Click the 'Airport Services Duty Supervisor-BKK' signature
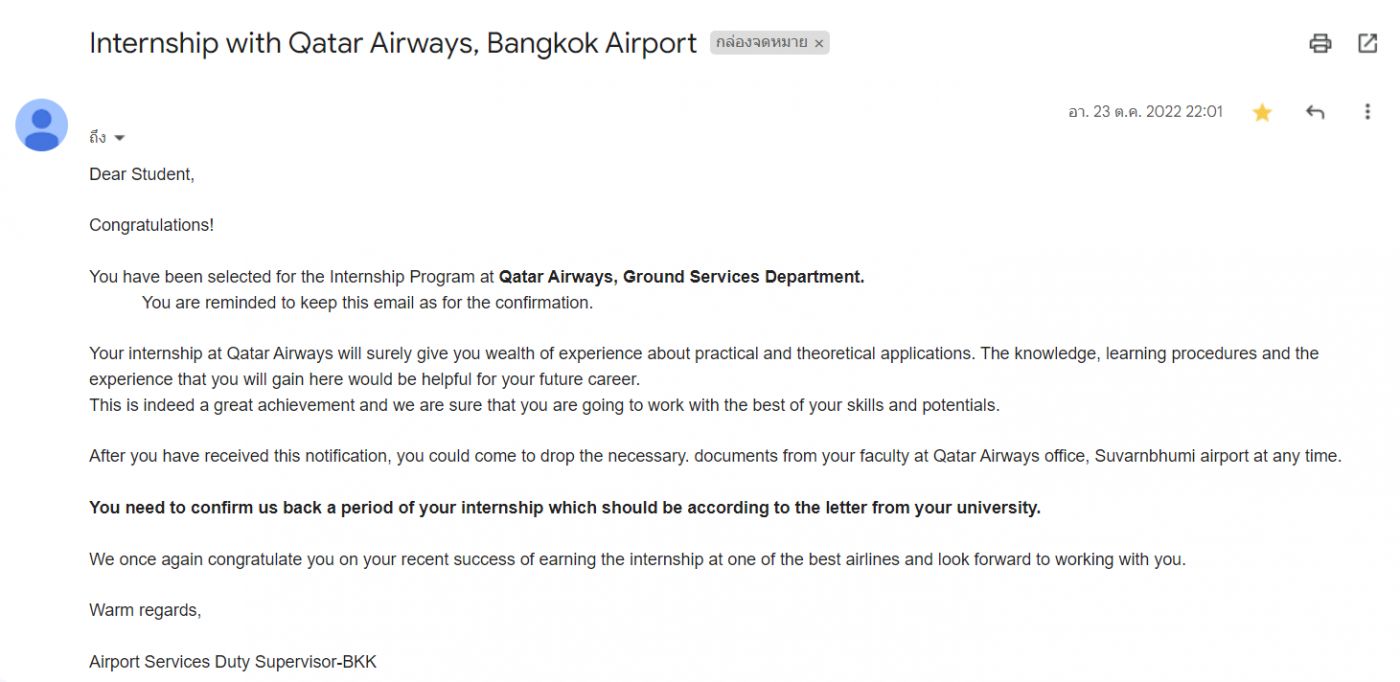Screen dimensions: 1400x682 [x=232, y=661]
